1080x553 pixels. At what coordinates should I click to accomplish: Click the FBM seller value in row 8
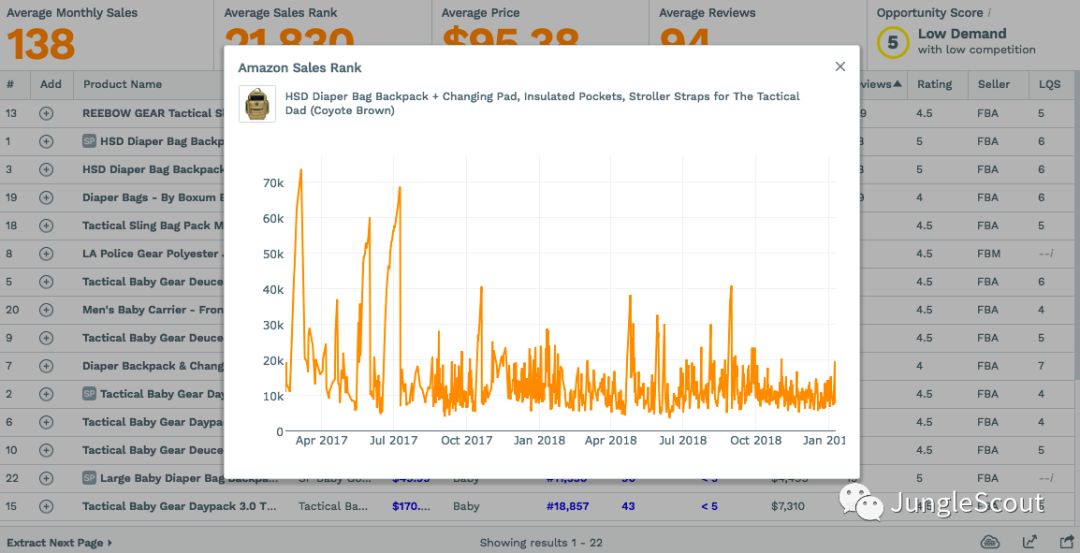(x=988, y=253)
